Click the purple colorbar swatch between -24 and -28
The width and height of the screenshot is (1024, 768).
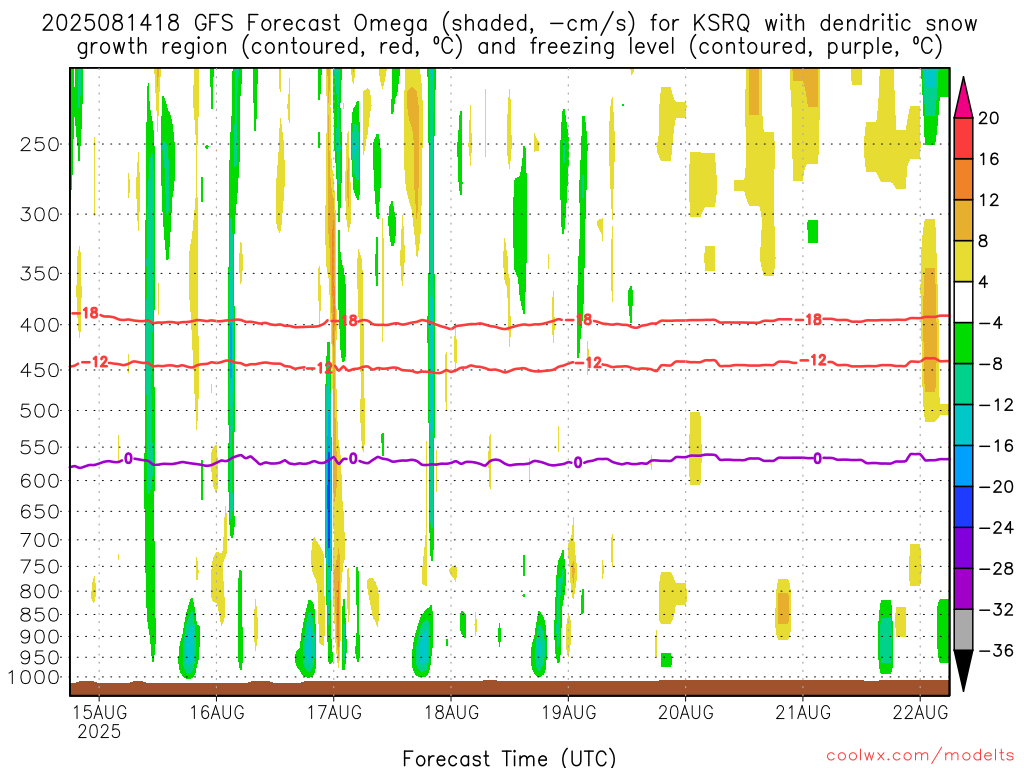point(963,548)
